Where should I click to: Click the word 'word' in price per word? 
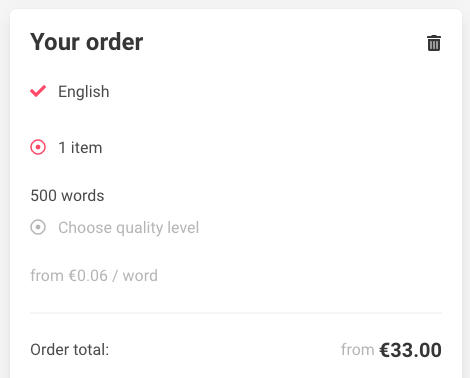click(140, 276)
